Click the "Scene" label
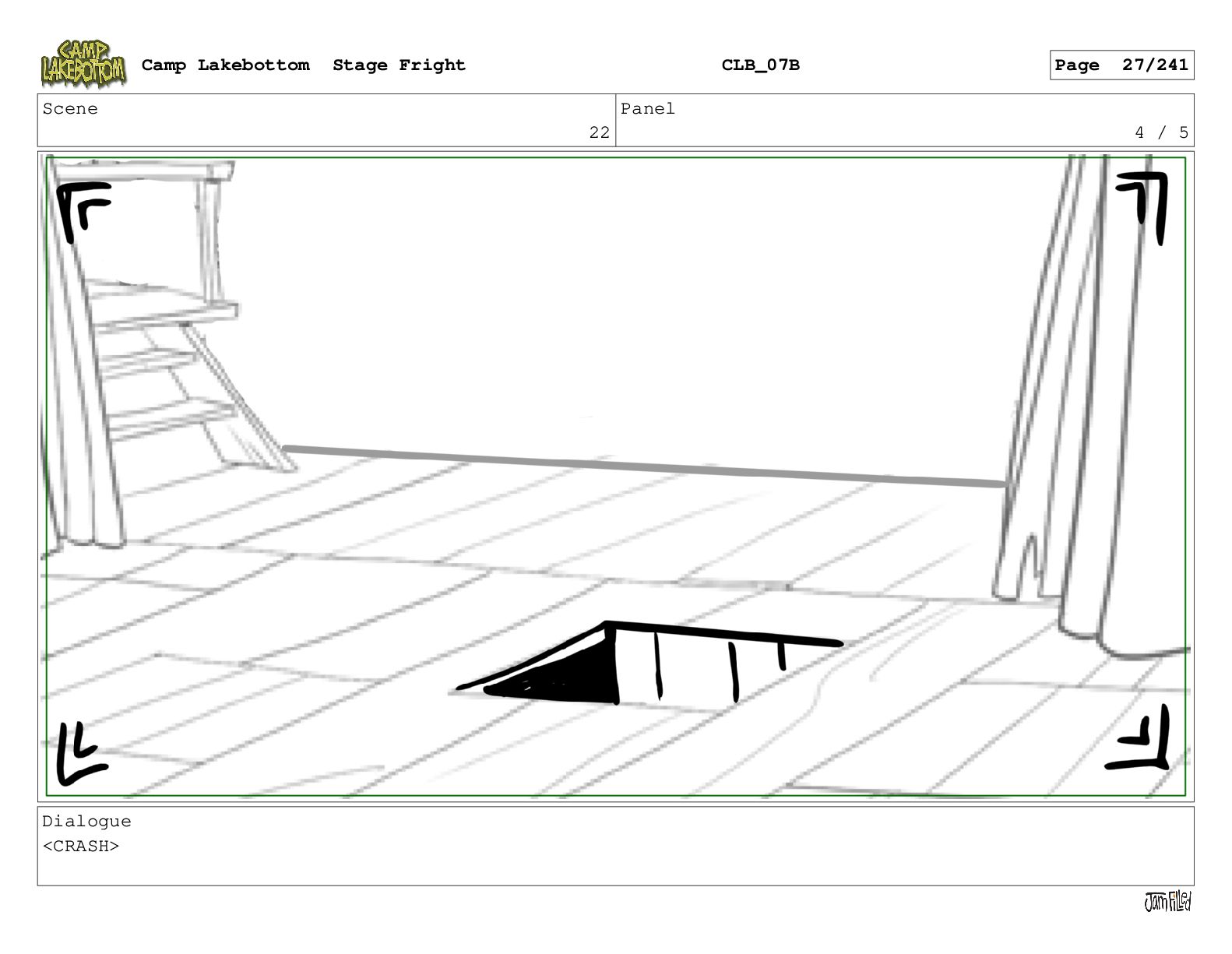The width and height of the screenshot is (1232, 954). [x=70, y=109]
